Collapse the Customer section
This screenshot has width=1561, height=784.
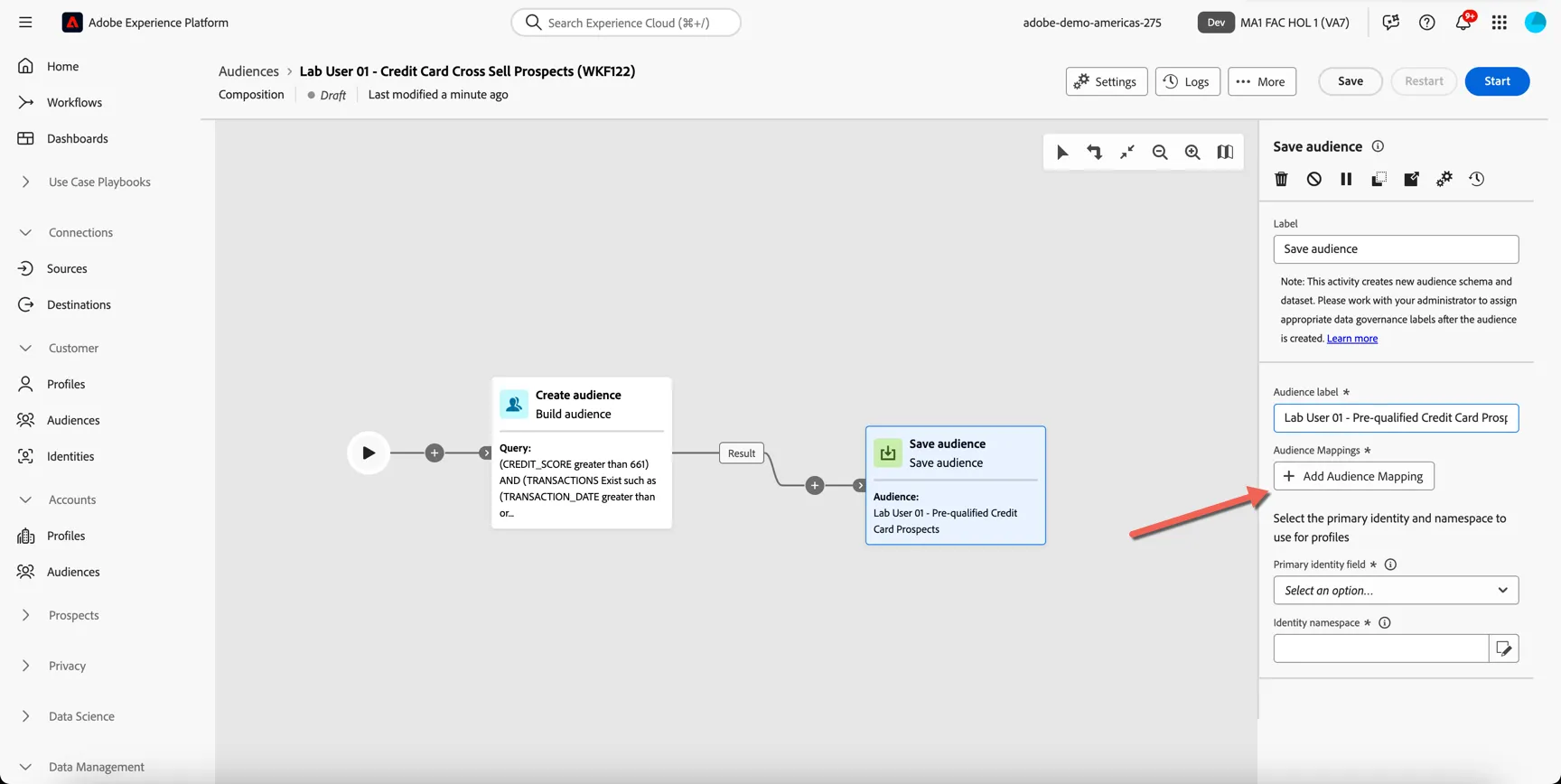(25, 348)
